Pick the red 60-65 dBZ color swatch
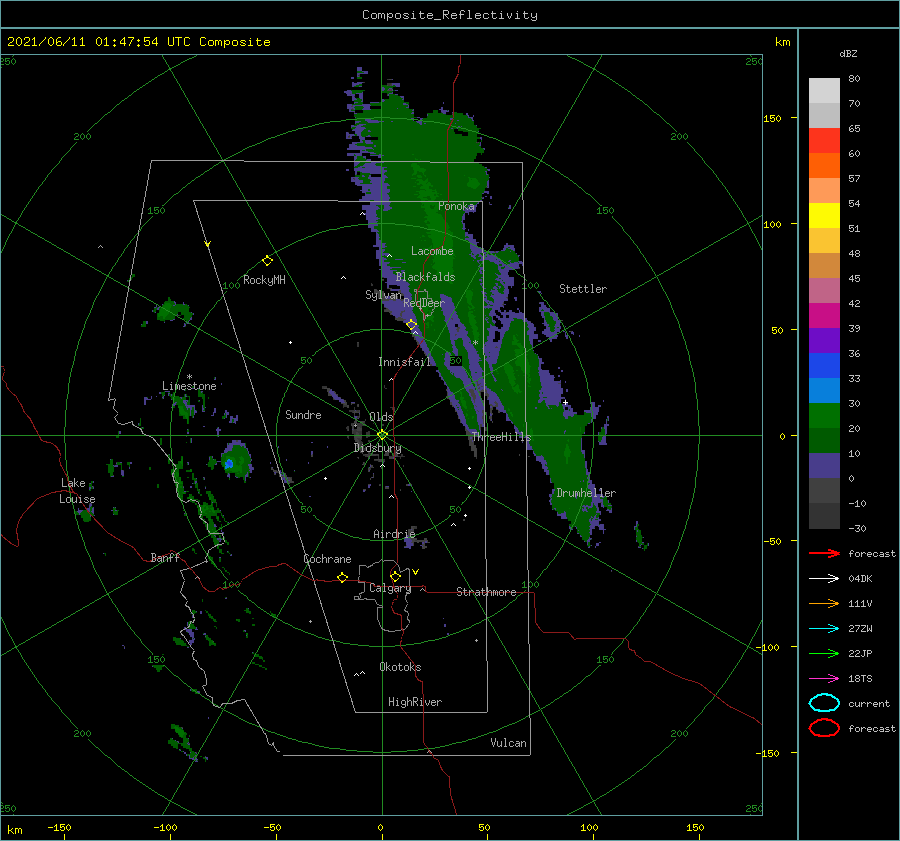900x841 pixels. pos(824,141)
